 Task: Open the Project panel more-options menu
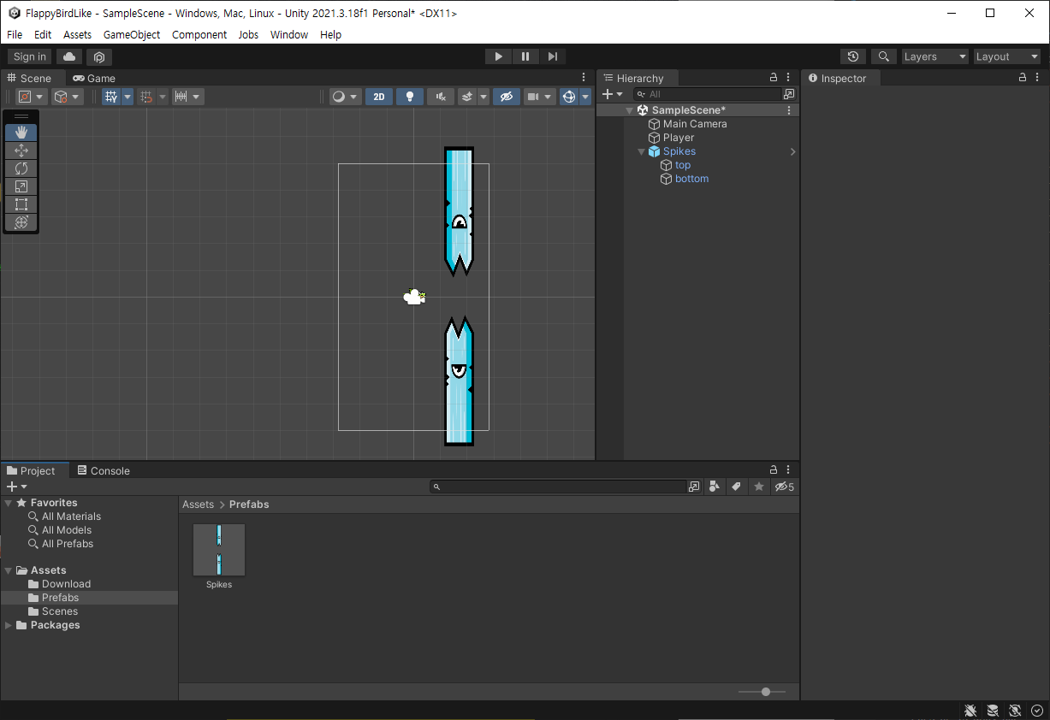788,470
